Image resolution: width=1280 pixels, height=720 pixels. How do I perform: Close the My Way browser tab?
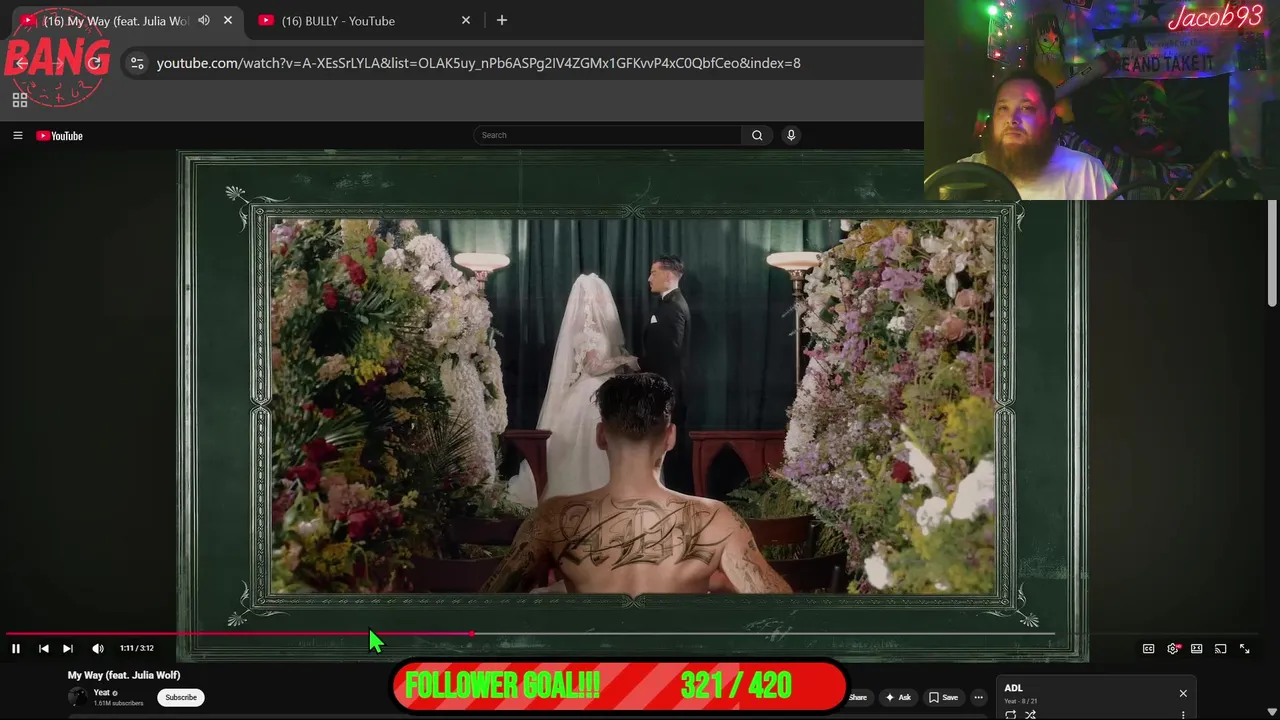[x=228, y=20]
